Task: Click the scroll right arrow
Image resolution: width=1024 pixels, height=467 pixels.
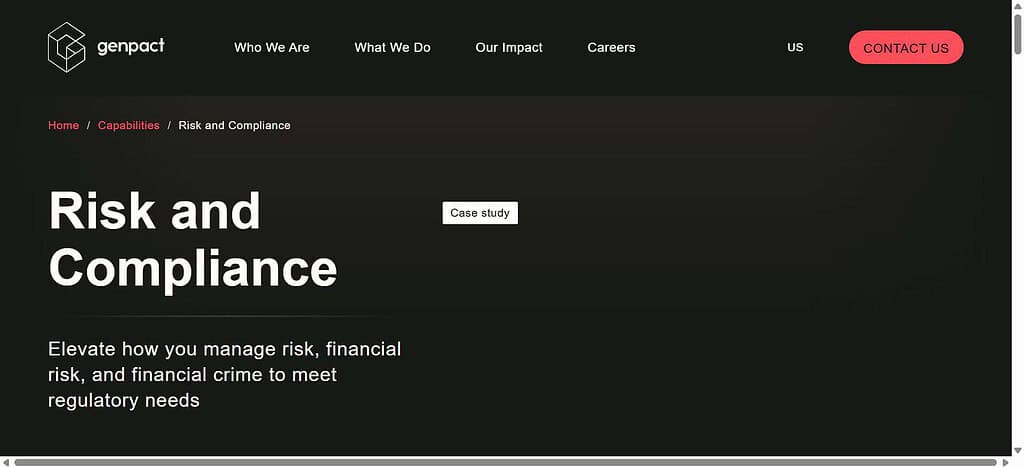Action: [1006, 462]
